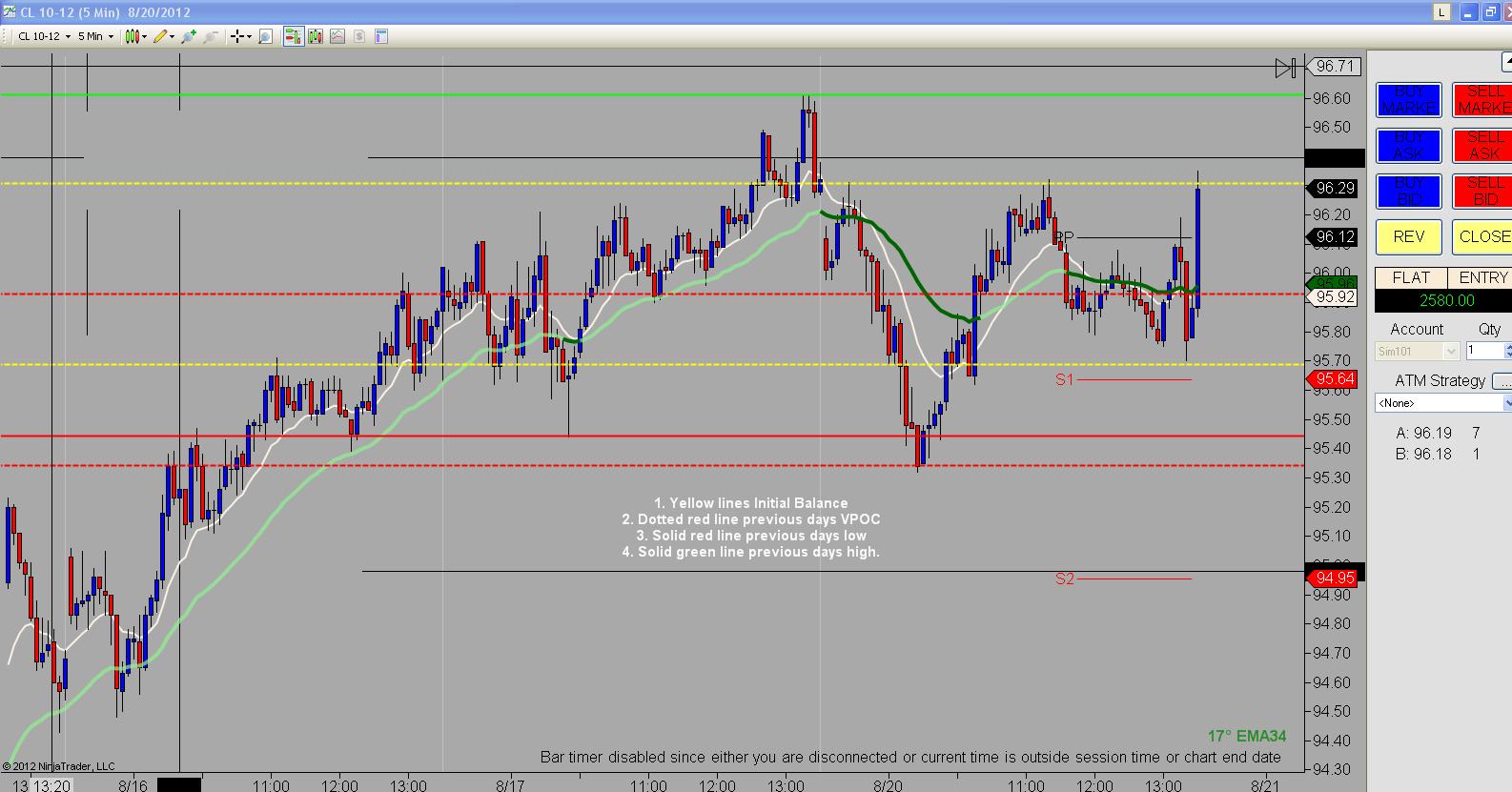Click the BUY BID button
This screenshot has height=792, width=1512.
click(x=1408, y=192)
